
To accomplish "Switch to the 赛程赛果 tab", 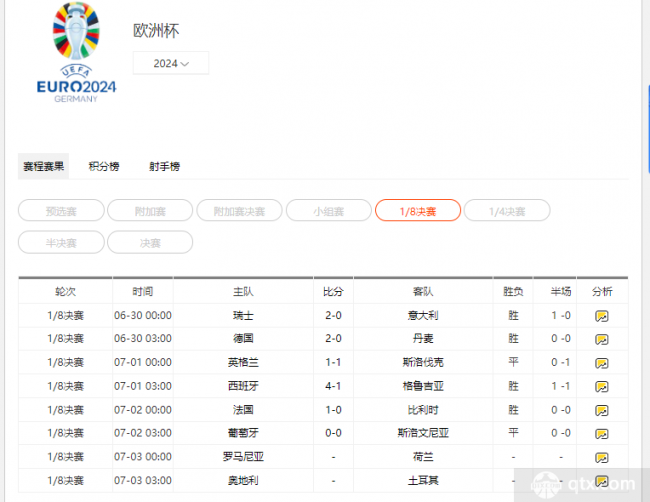I will coord(44,167).
